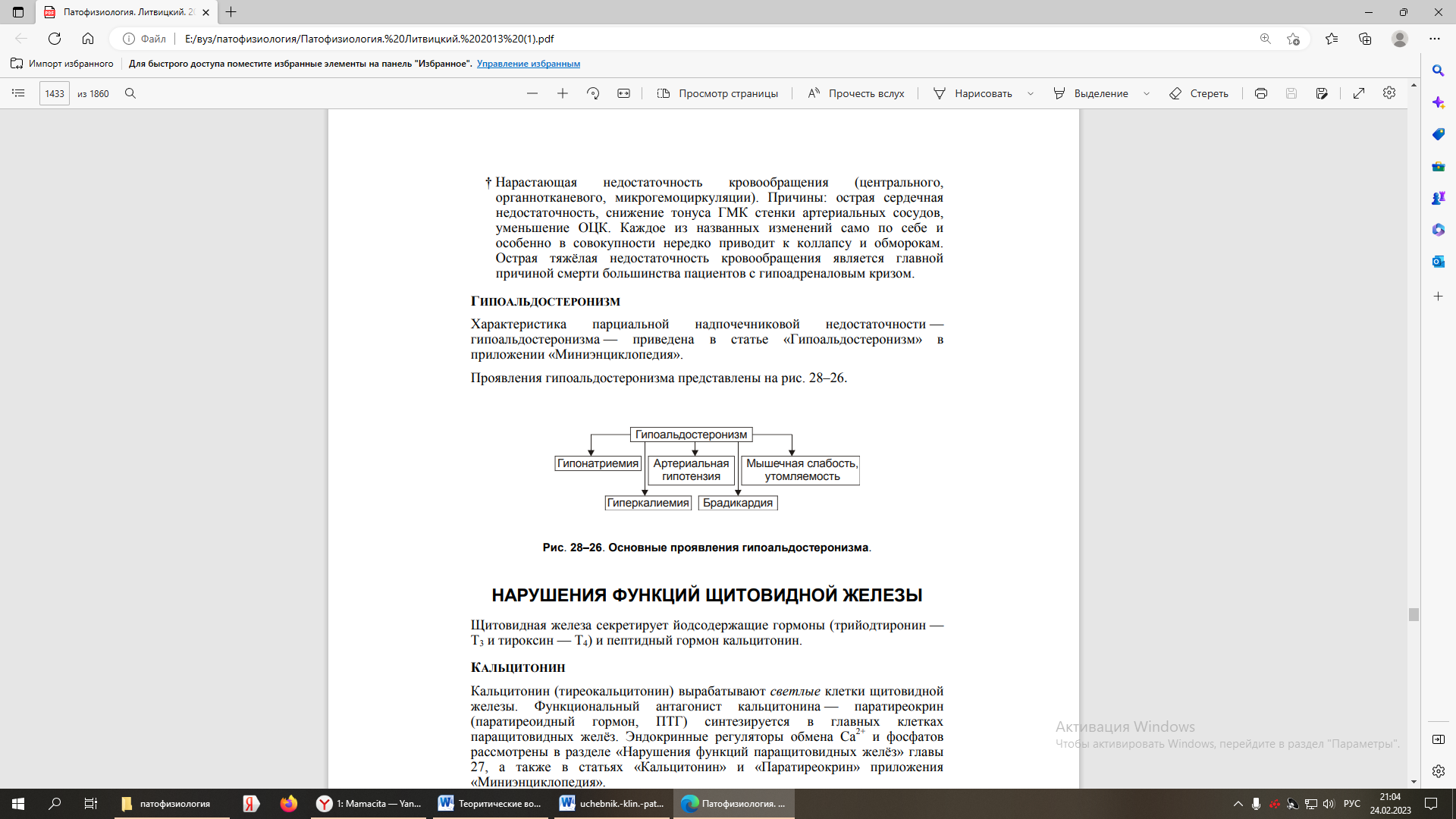Add a sidebar app with plus
1456x819 pixels.
pos(1438,297)
